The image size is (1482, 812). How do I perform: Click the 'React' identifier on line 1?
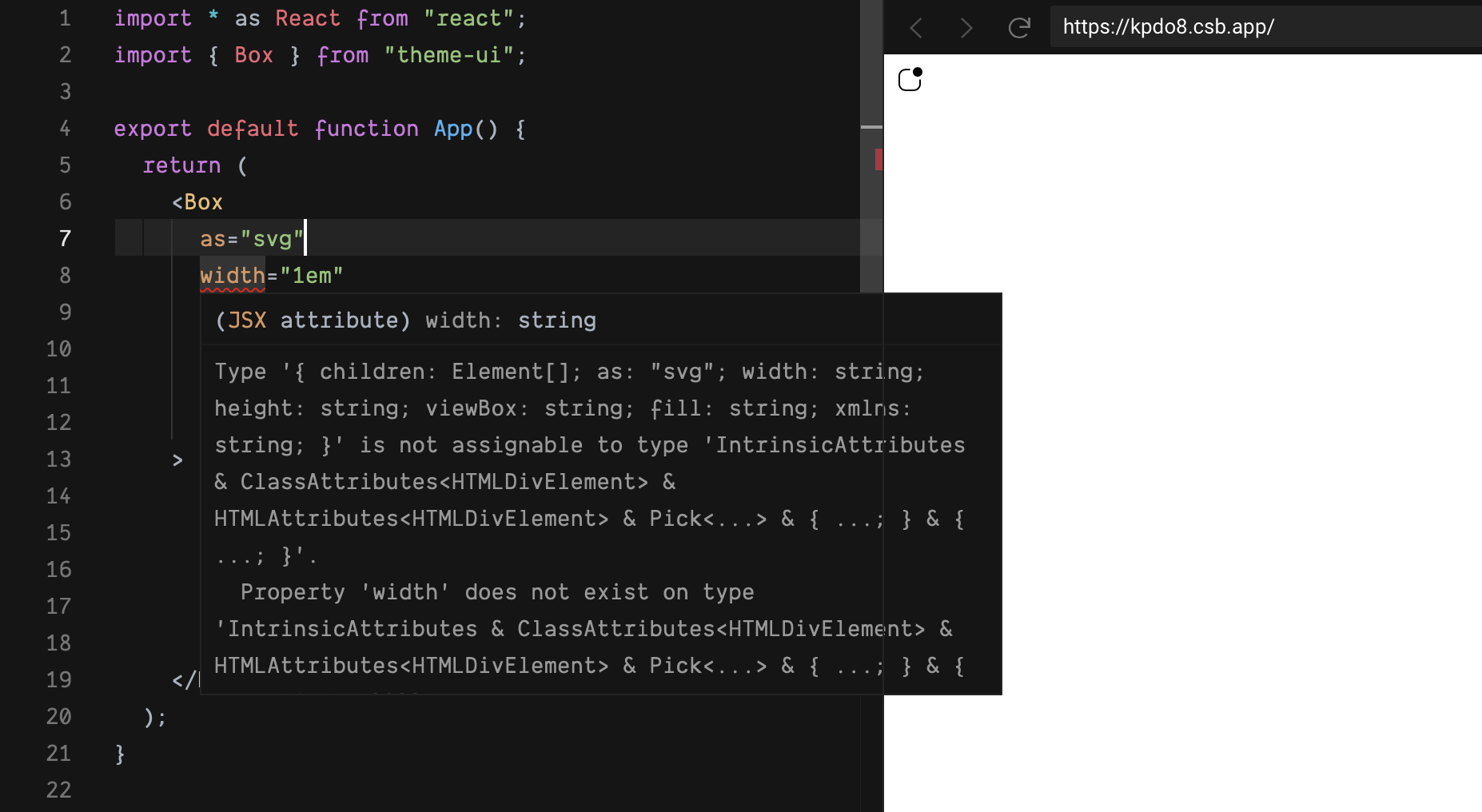[308, 18]
